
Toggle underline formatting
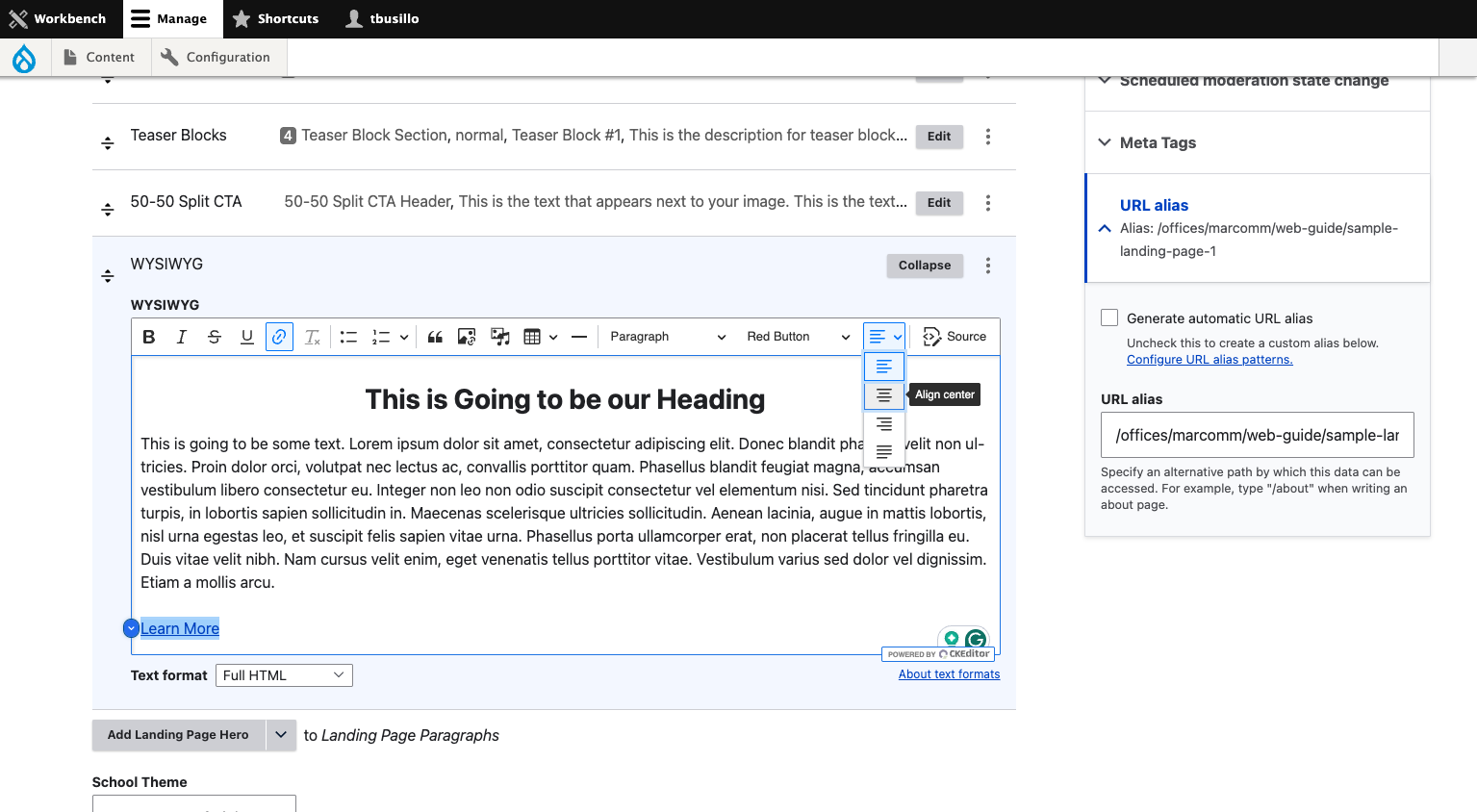coord(247,337)
